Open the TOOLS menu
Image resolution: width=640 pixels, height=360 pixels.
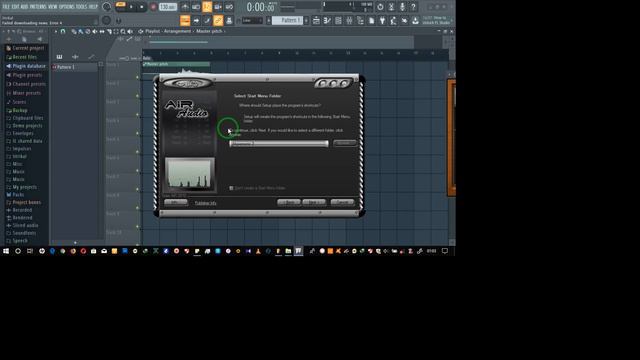(x=81, y=7)
